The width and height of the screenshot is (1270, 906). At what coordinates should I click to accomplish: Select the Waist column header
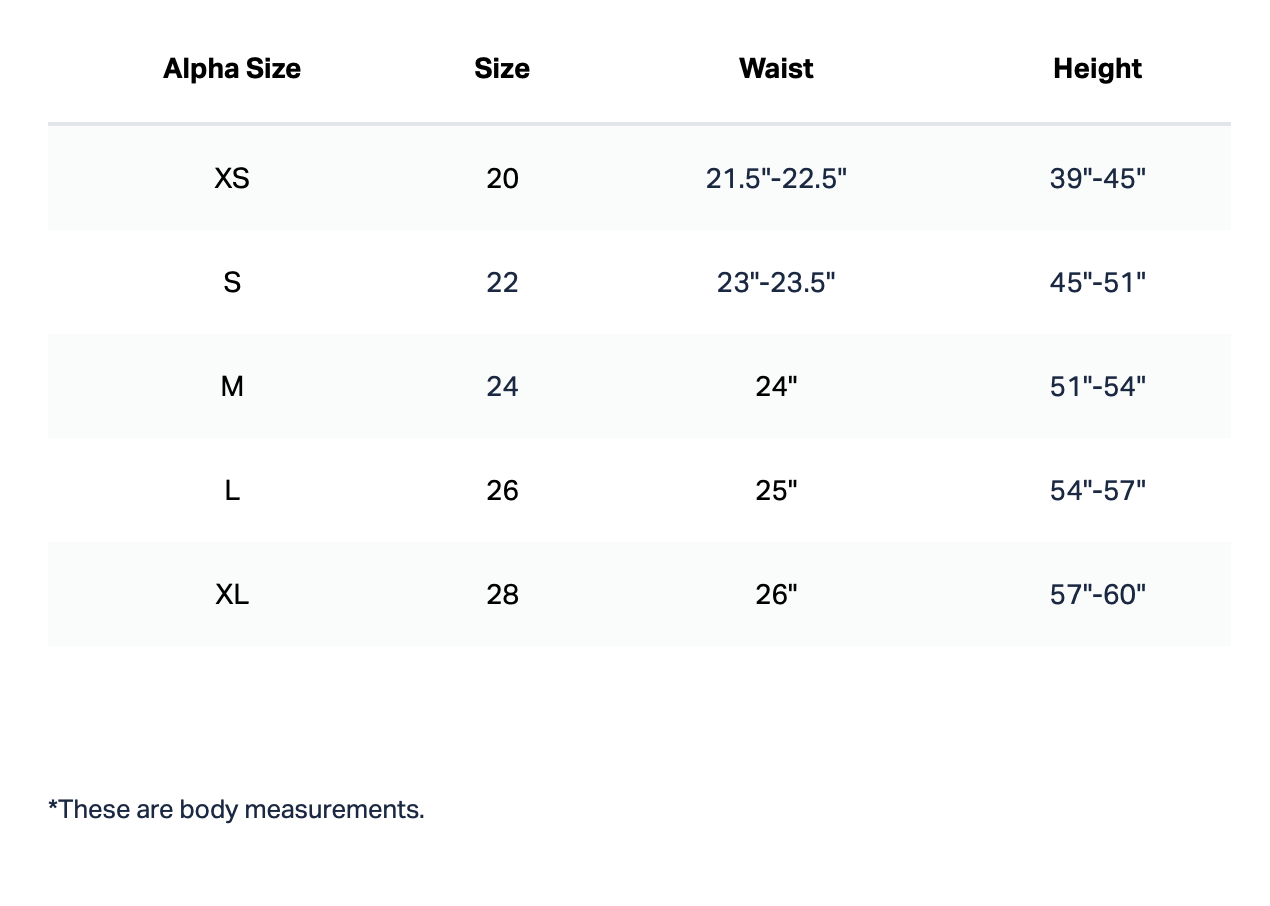[x=776, y=68]
